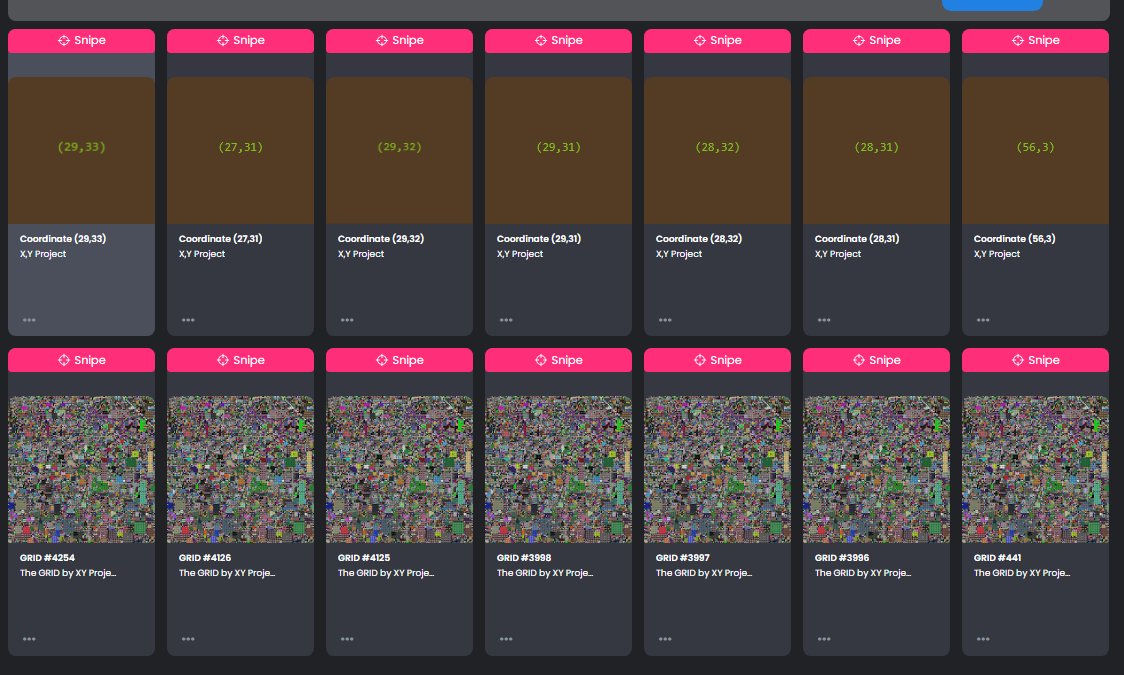Show ellipsis menu for GRID #3998
The width and height of the screenshot is (1124, 675).
(x=507, y=639)
